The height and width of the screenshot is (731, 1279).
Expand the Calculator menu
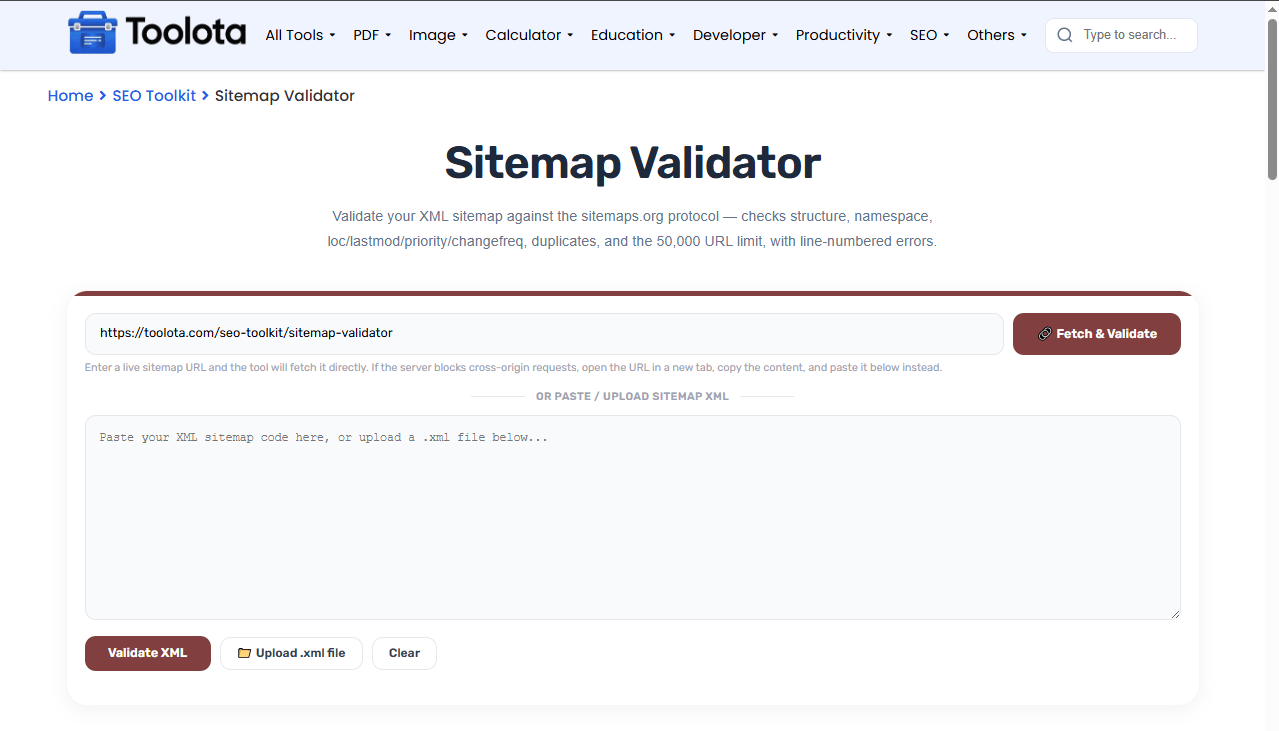(x=529, y=35)
